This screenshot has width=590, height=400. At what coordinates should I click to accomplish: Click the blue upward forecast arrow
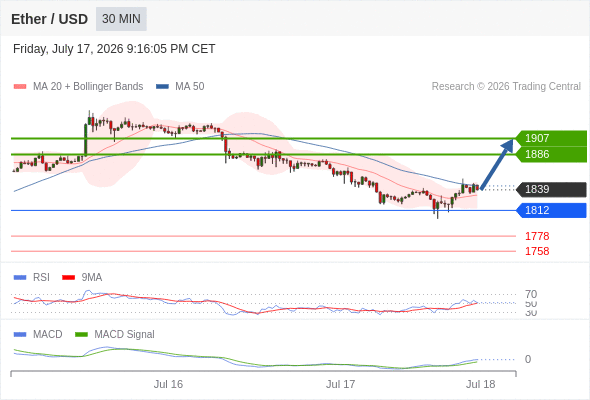497,164
